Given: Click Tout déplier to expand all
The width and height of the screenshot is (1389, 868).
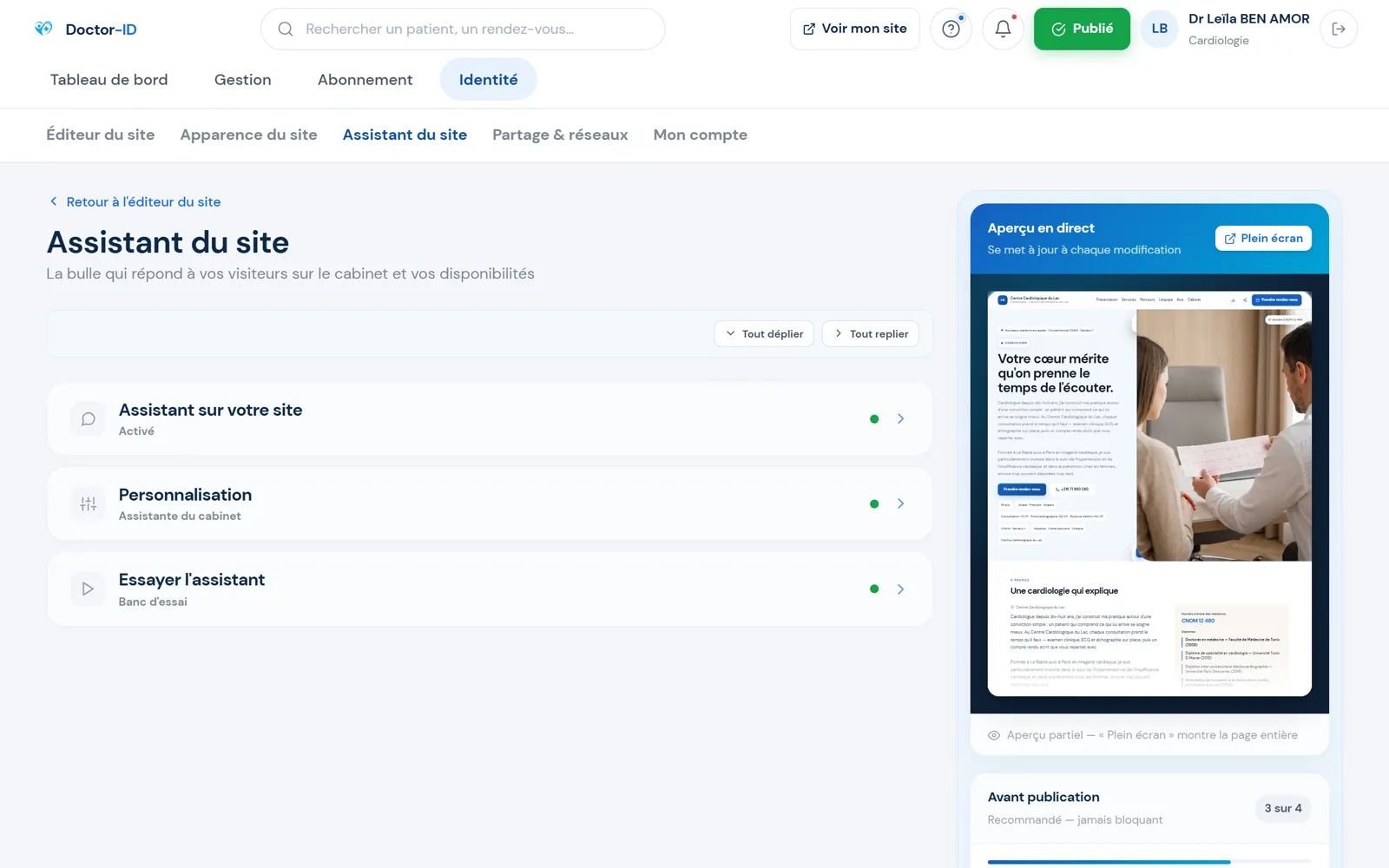Looking at the screenshot, I should 764,334.
